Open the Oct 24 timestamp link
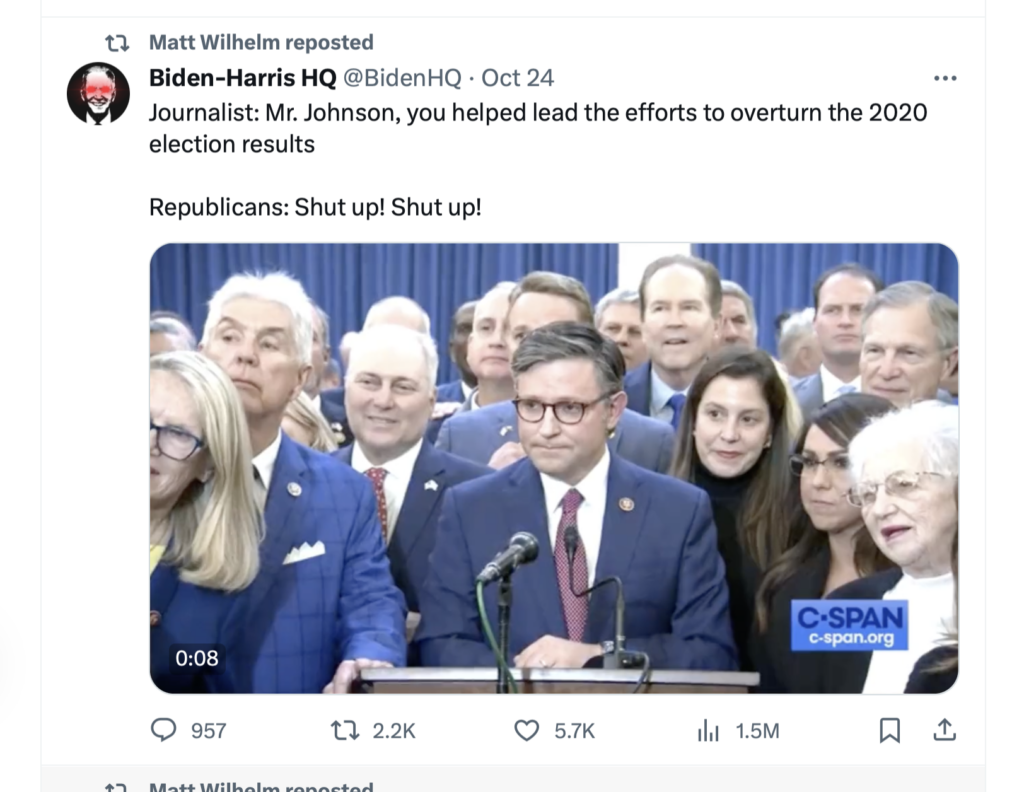 pos(518,78)
